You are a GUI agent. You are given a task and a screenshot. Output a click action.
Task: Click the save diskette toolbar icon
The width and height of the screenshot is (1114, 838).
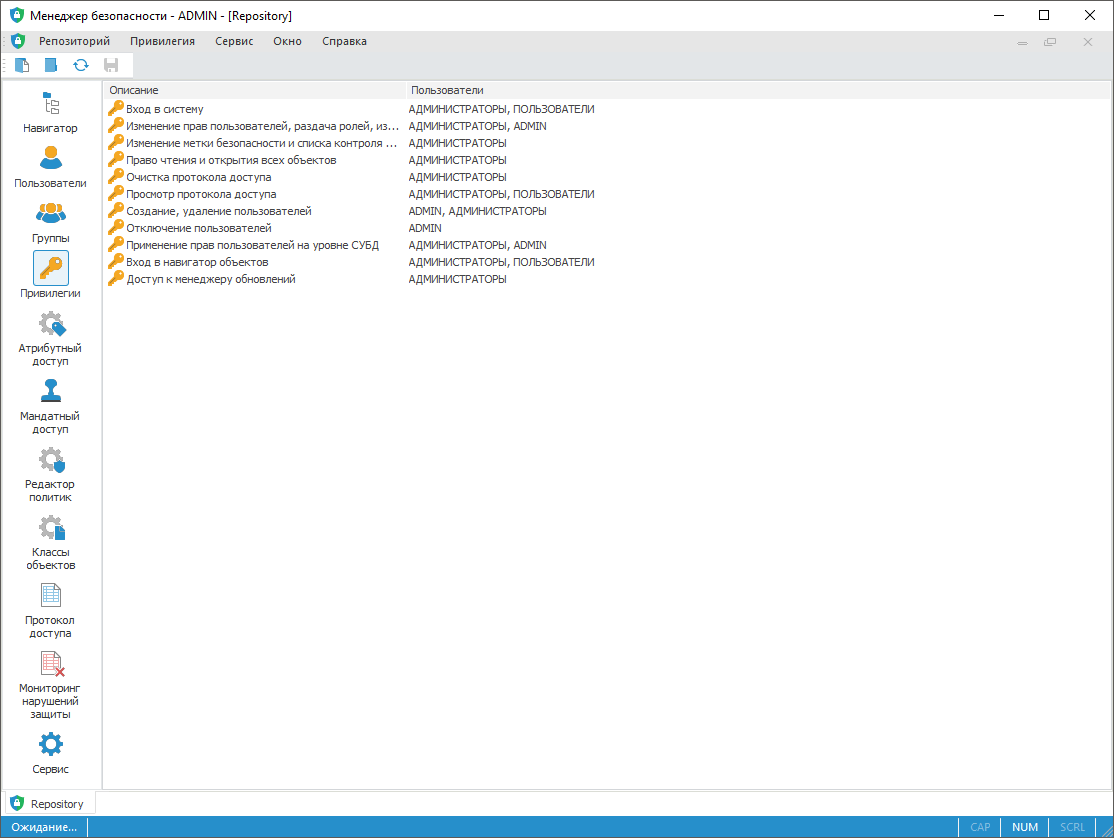[111, 65]
